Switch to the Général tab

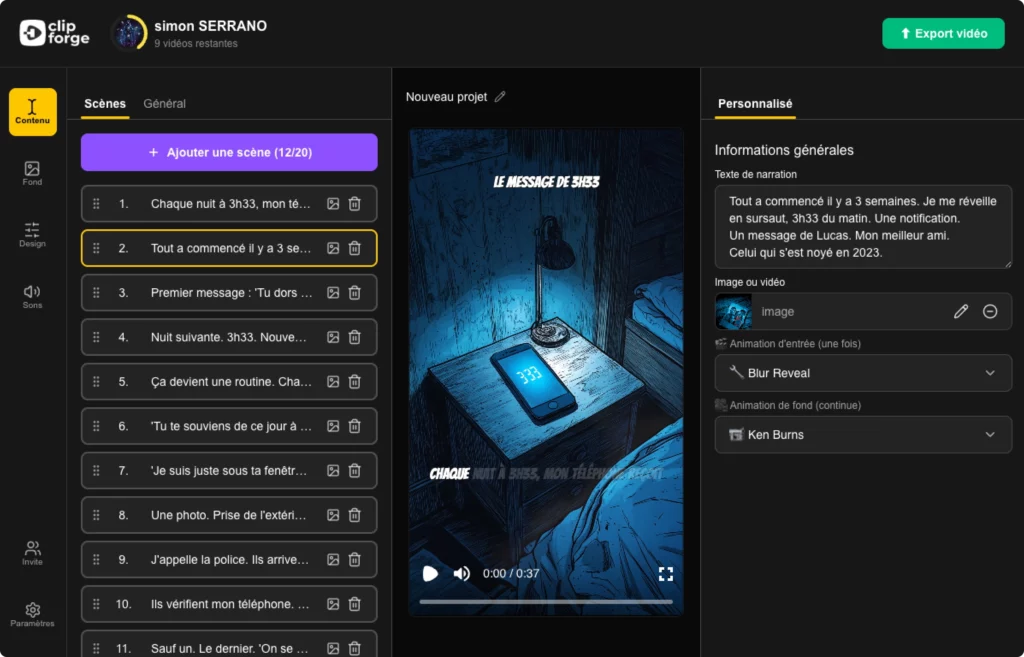point(164,104)
